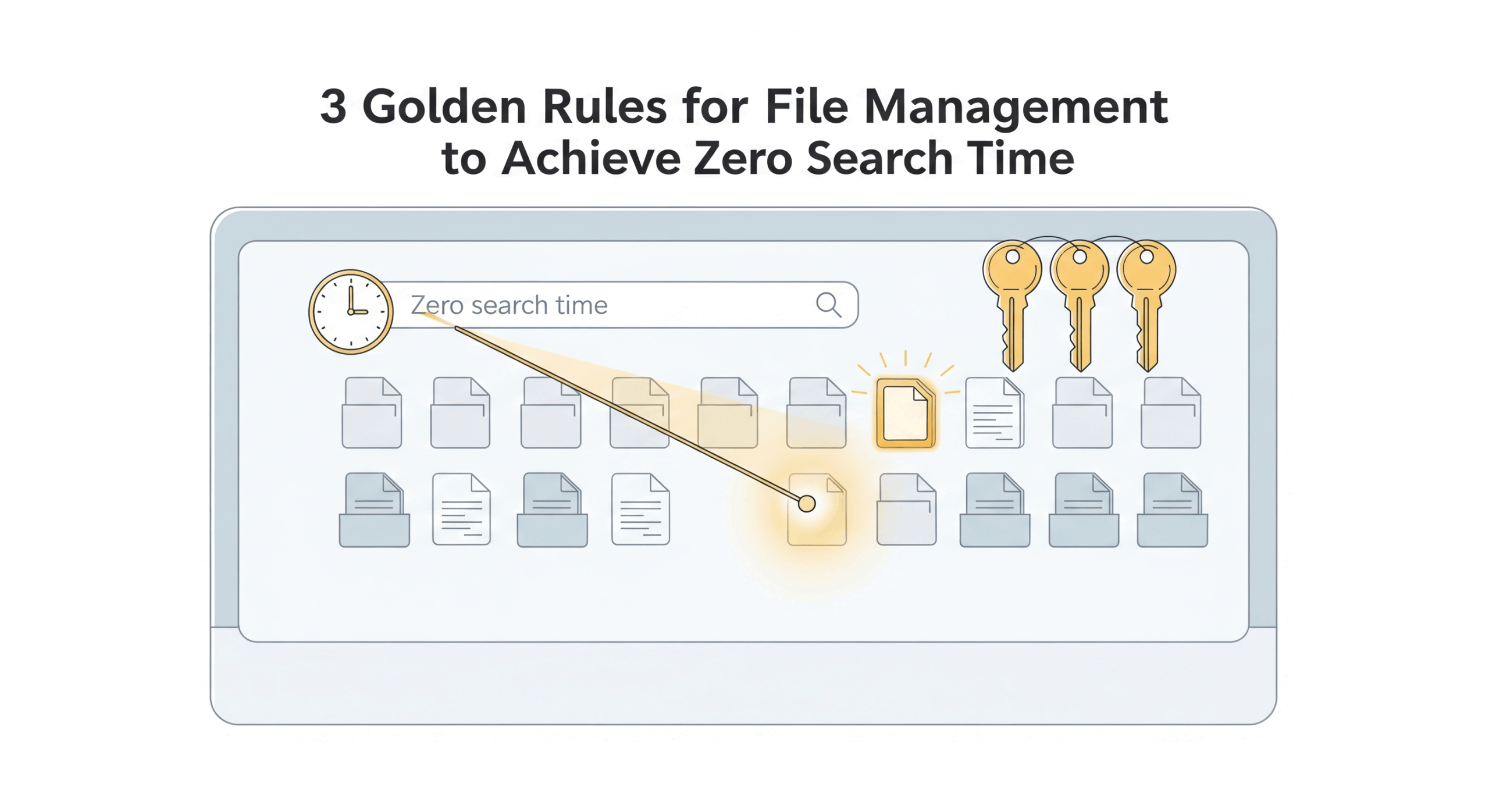Open the rightmost file in the top row

click(1171, 413)
